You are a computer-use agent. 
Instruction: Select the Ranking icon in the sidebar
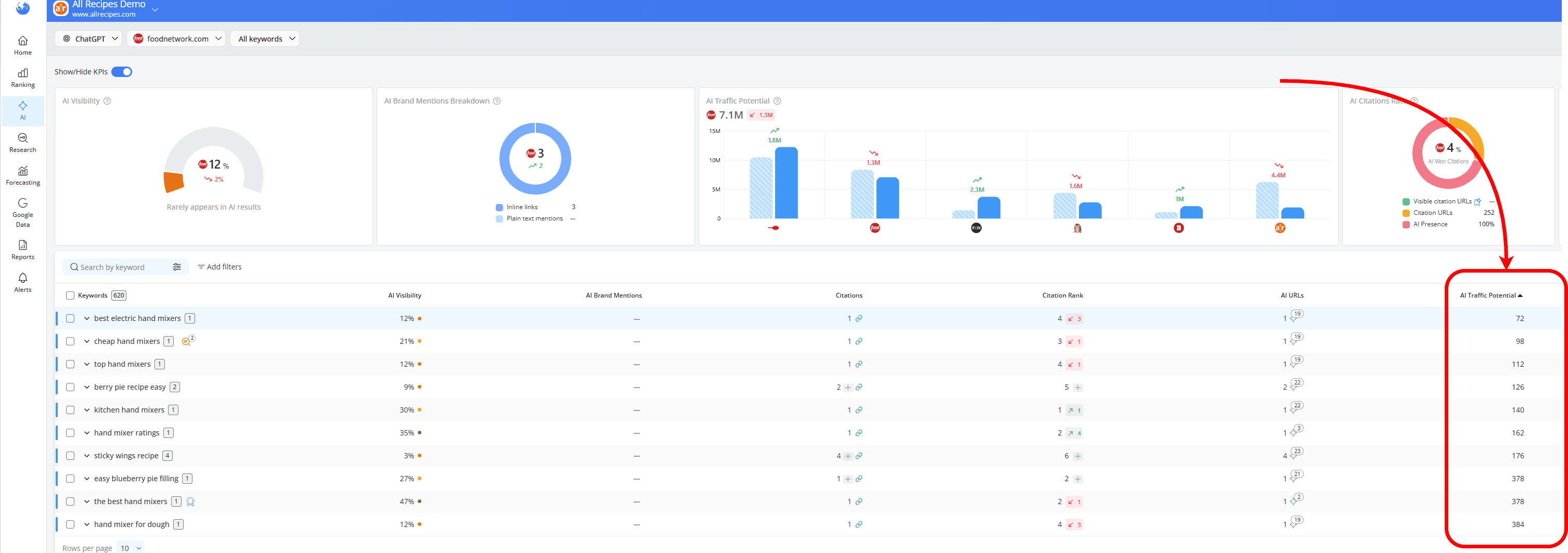click(22, 76)
